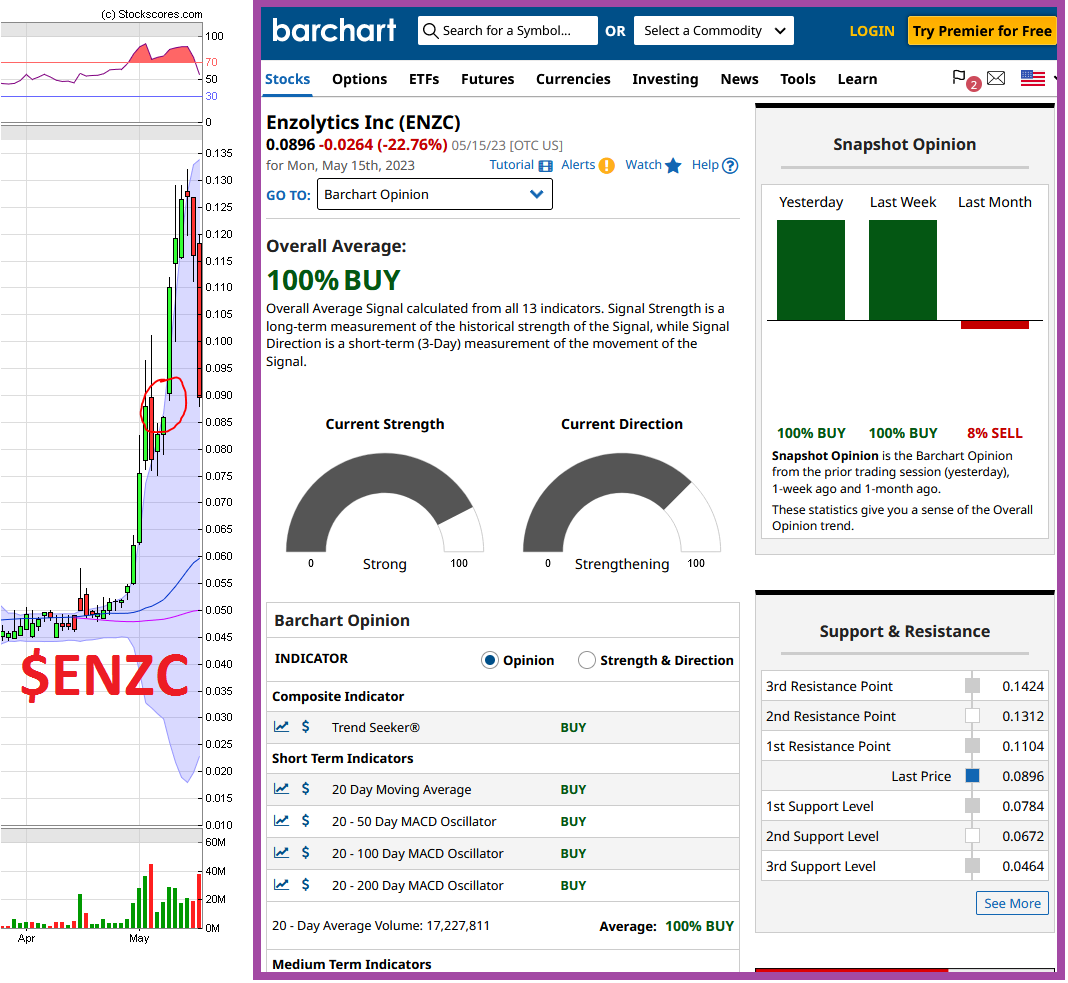This screenshot has height=983, width=1068.
Task: Switch to the Options tab
Action: (359, 79)
